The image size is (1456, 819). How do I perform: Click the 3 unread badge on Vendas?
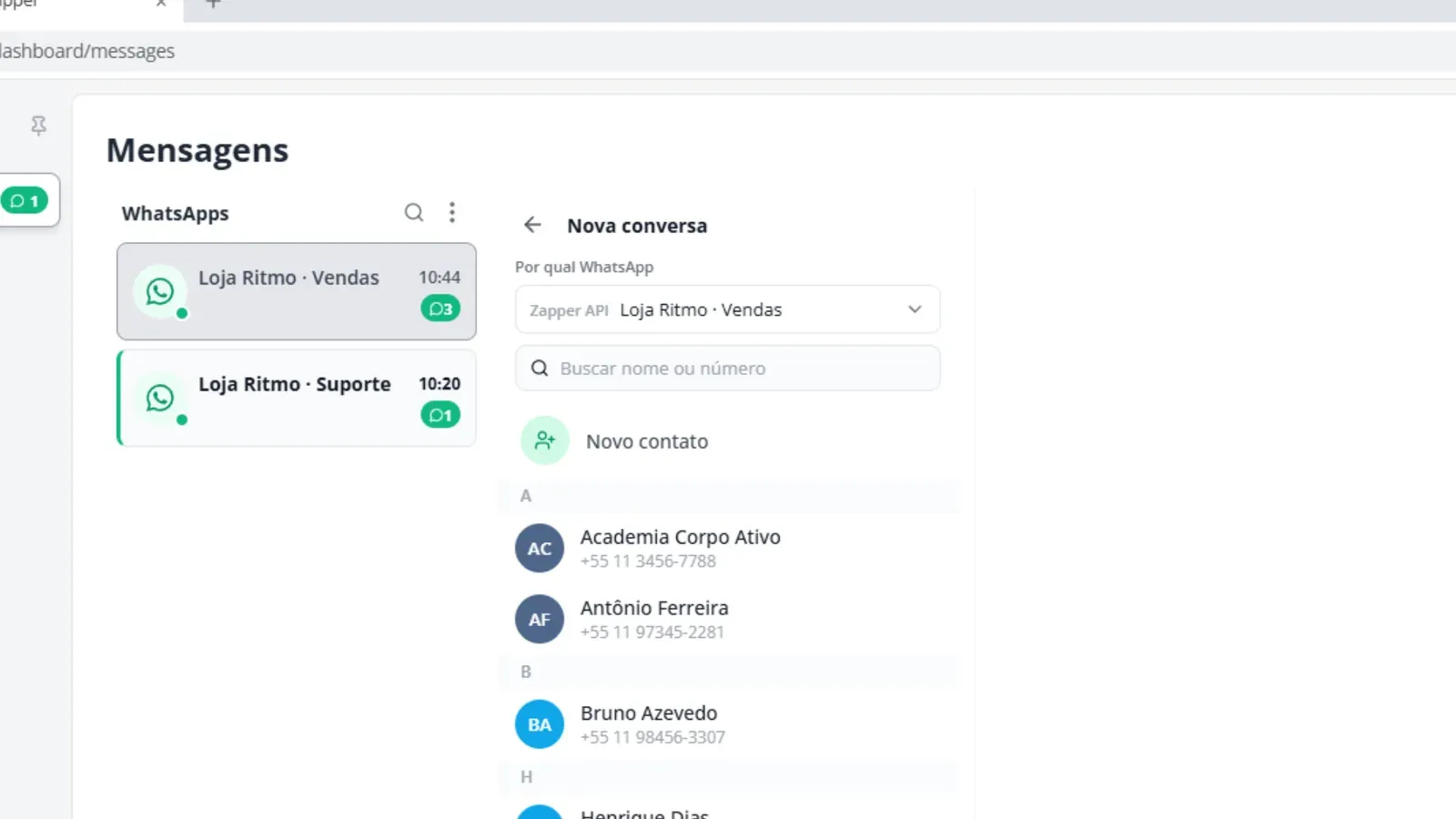click(440, 308)
